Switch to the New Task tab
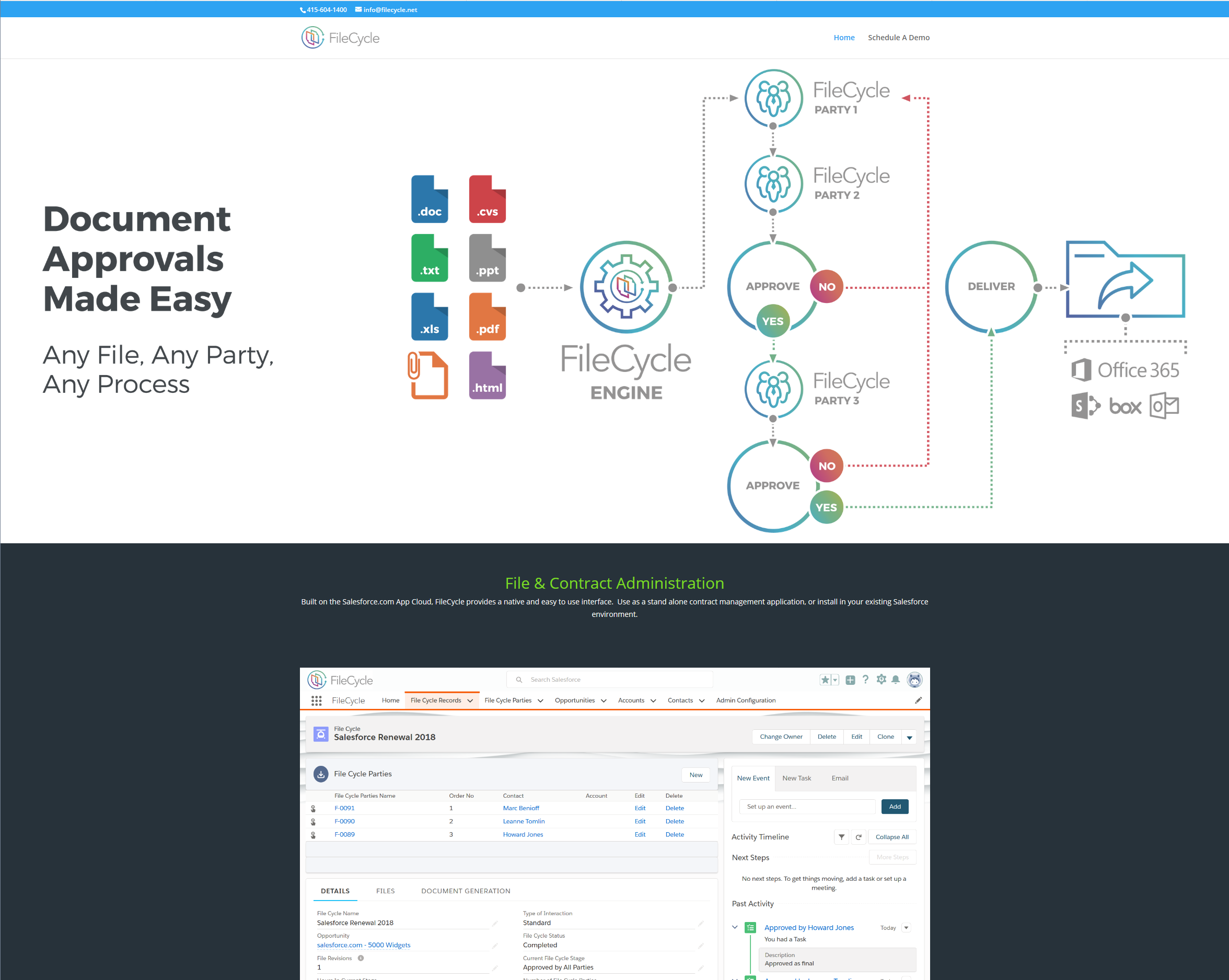Image resolution: width=1229 pixels, height=980 pixels. (796, 778)
